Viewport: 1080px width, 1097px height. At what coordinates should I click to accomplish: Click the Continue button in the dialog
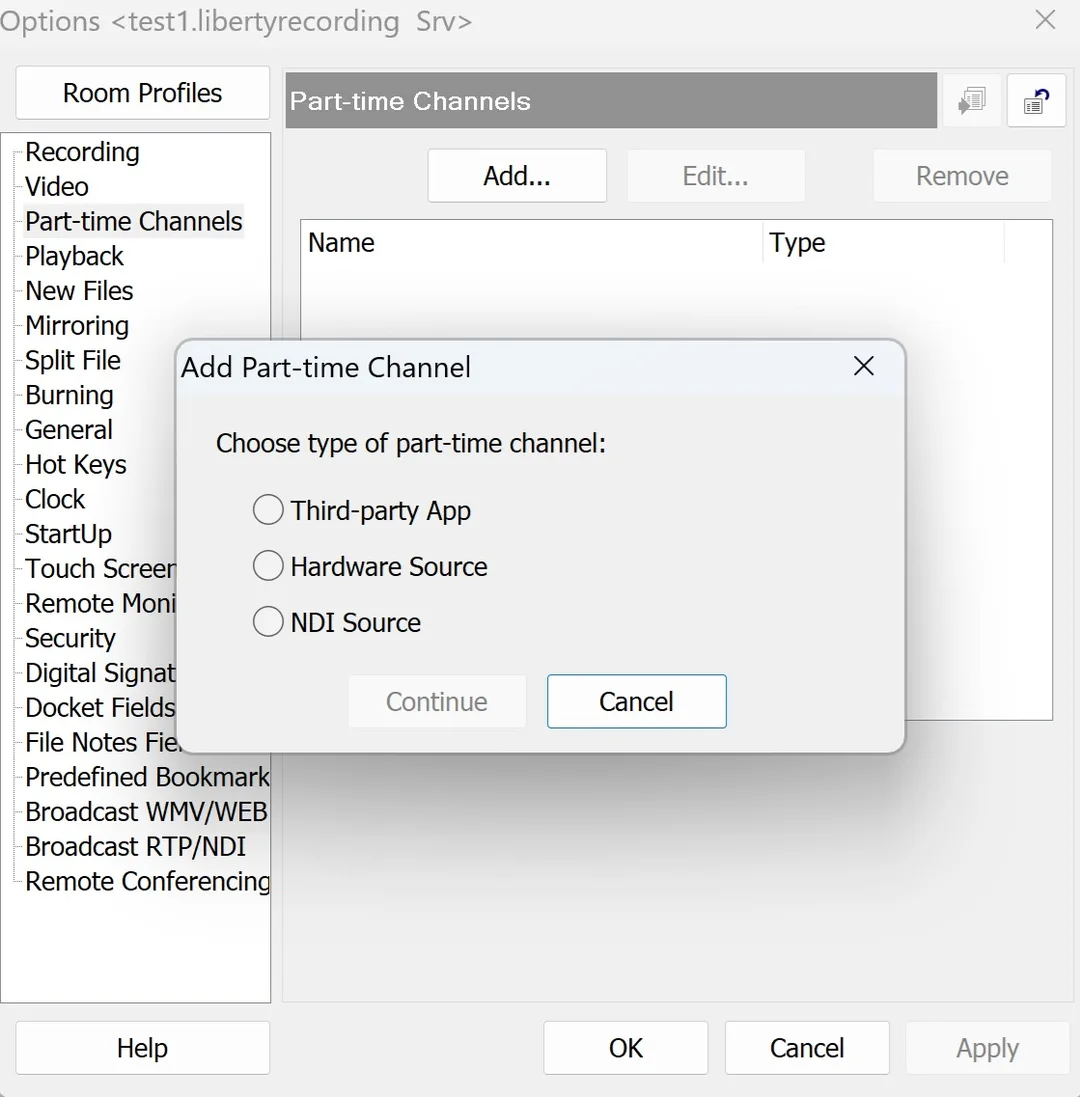coord(437,701)
